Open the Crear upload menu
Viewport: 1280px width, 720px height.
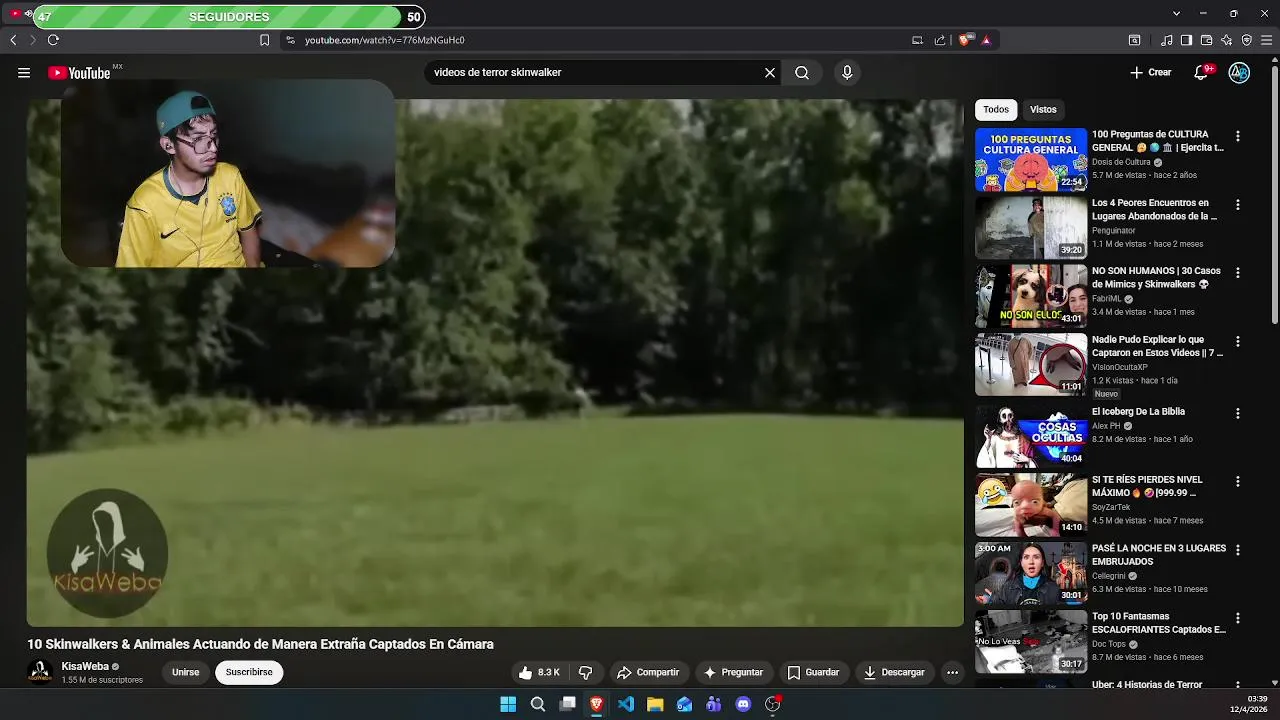coord(1150,73)
